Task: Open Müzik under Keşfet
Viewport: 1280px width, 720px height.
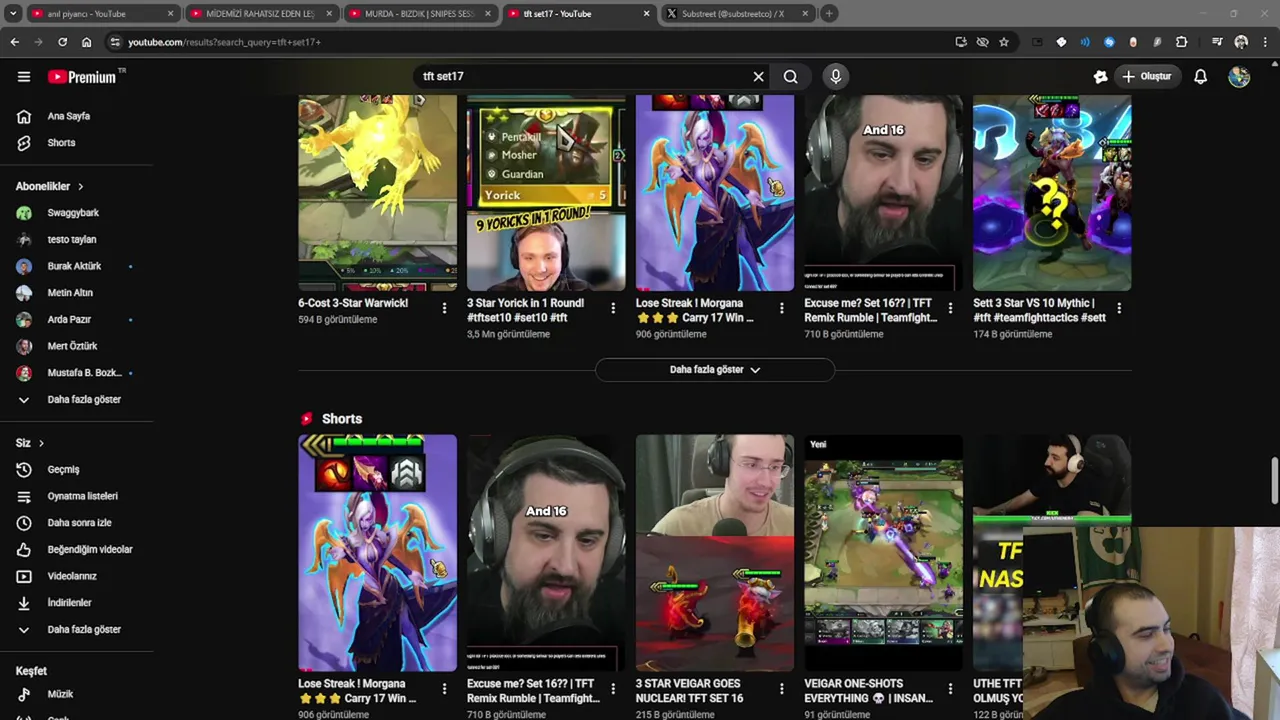Action: [60, 694]
